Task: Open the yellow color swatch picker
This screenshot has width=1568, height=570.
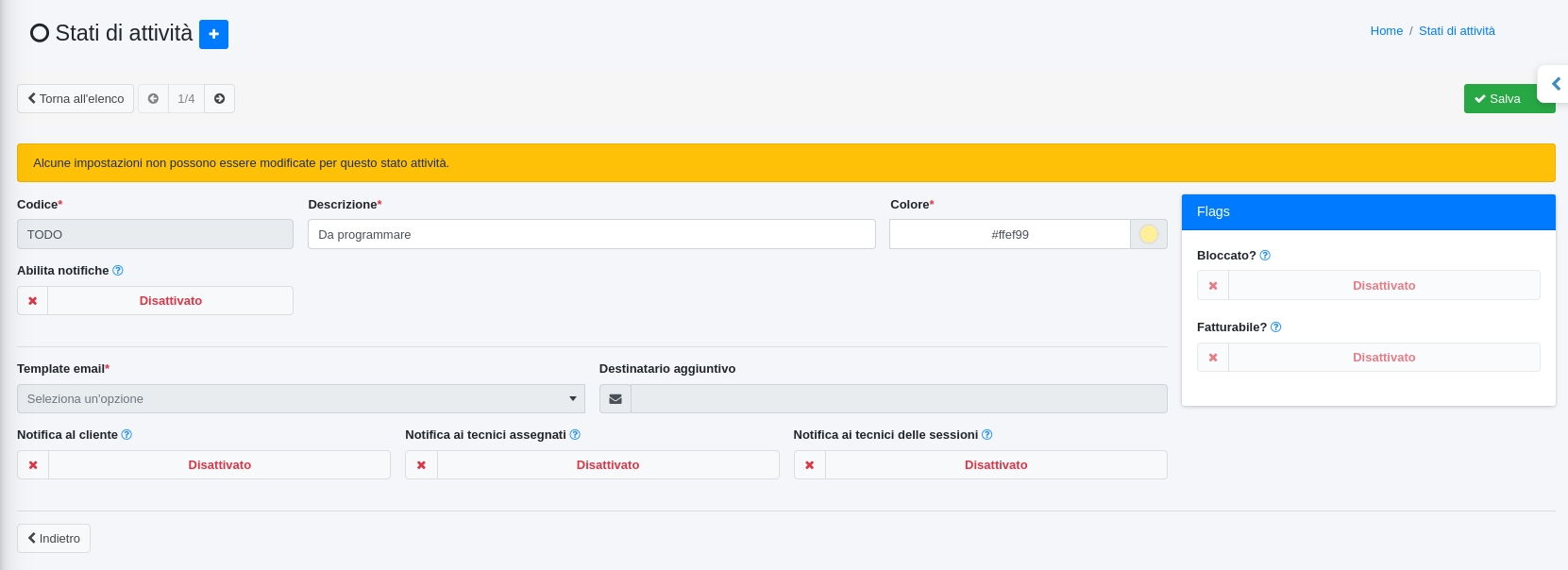Action: (1148, 235)
